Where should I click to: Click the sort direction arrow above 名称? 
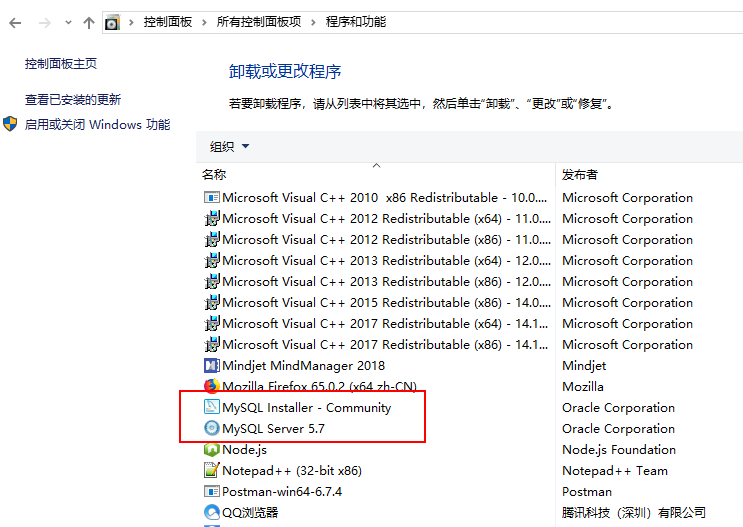[x=377, y=165]
